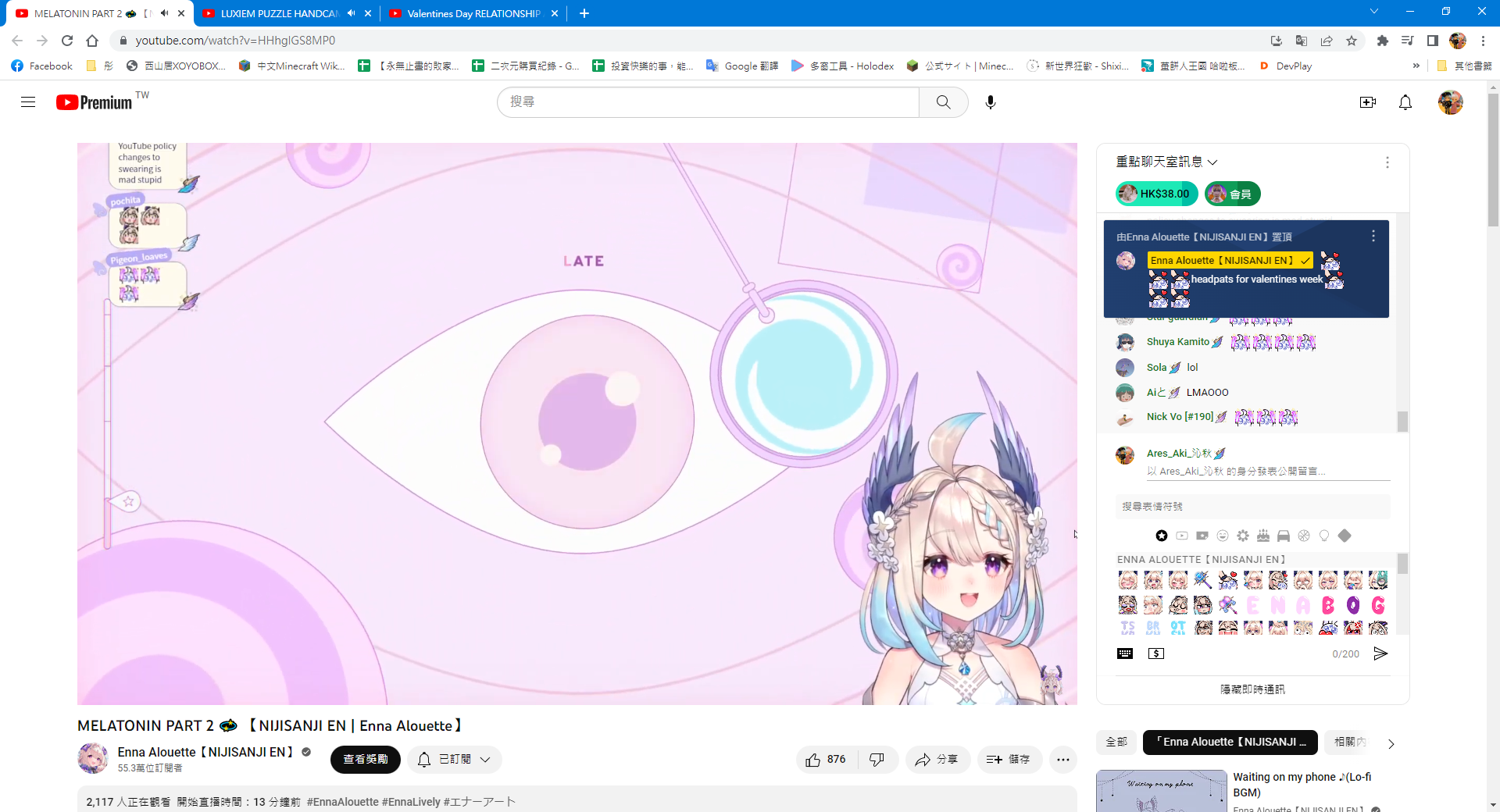
Task: Go to browser home page
Action: [x=92, y=41]
